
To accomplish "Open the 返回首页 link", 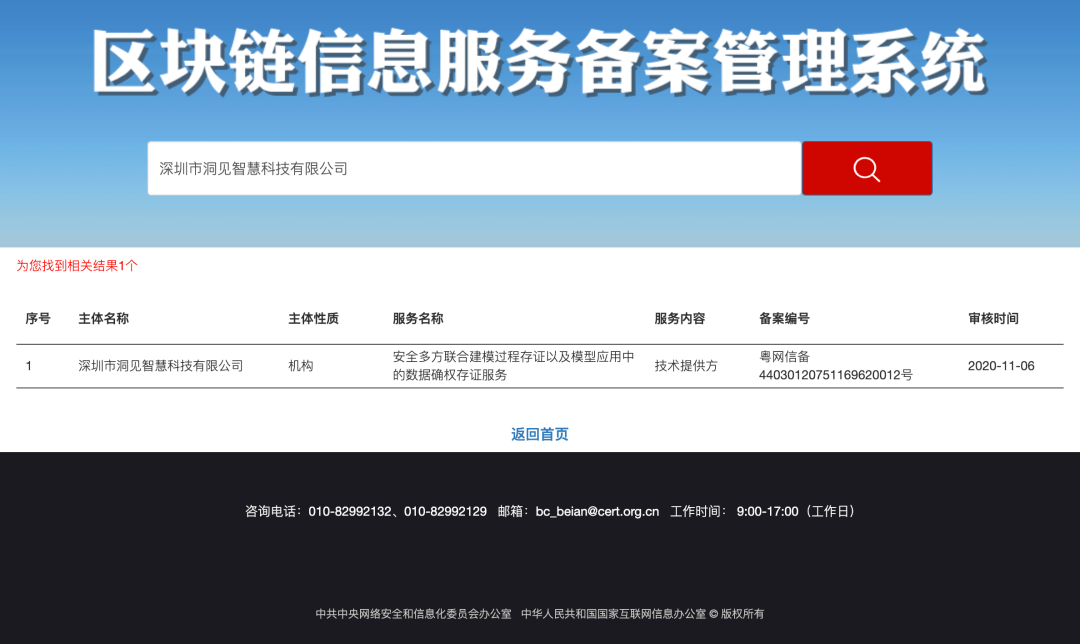I will tap(539, 434).
